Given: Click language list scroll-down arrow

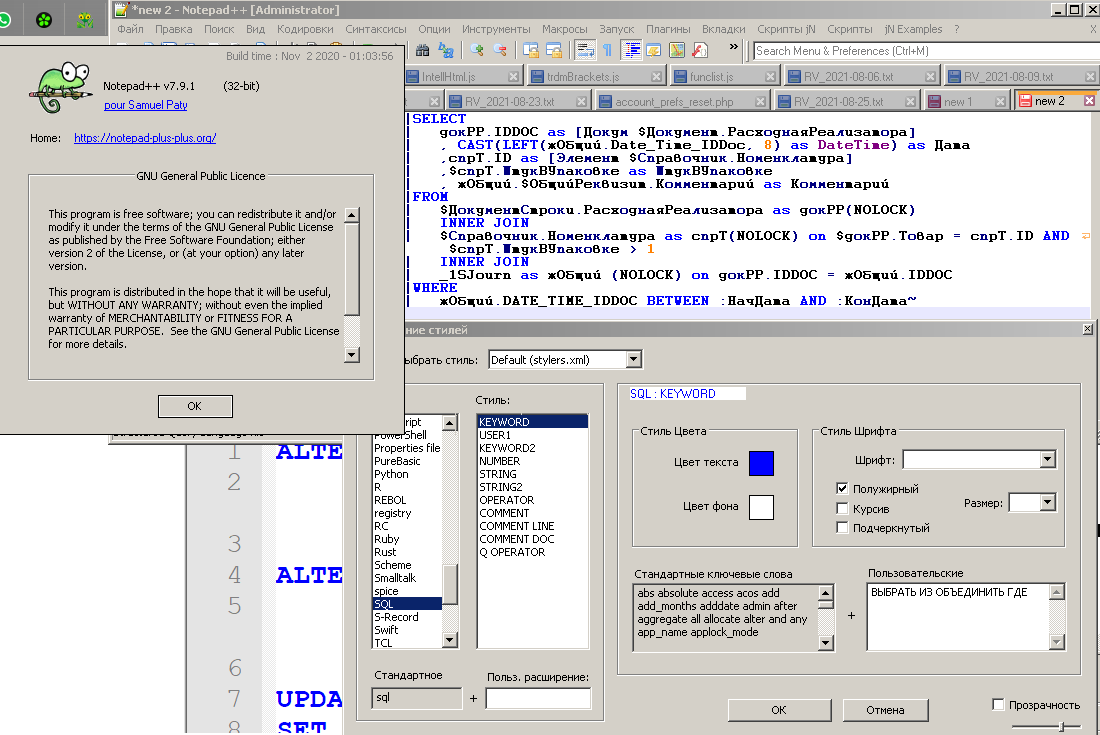Looking at the screenshot, I should [450, 640].
